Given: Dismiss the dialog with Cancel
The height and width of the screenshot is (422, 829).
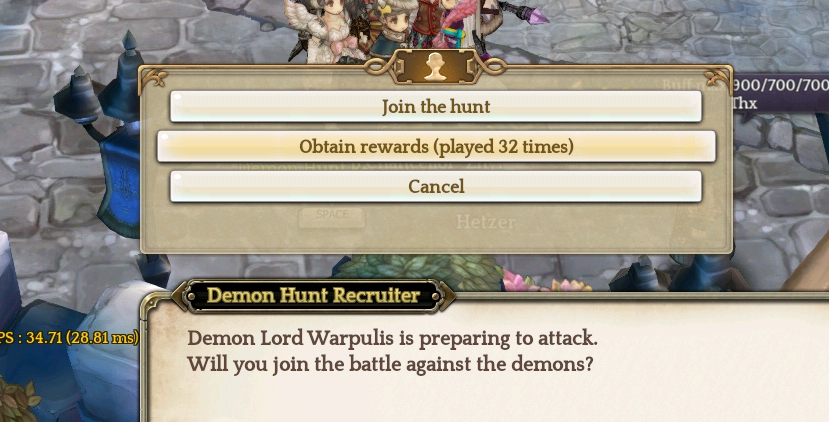Looking at the screenshot, I should tap(436, 186).
